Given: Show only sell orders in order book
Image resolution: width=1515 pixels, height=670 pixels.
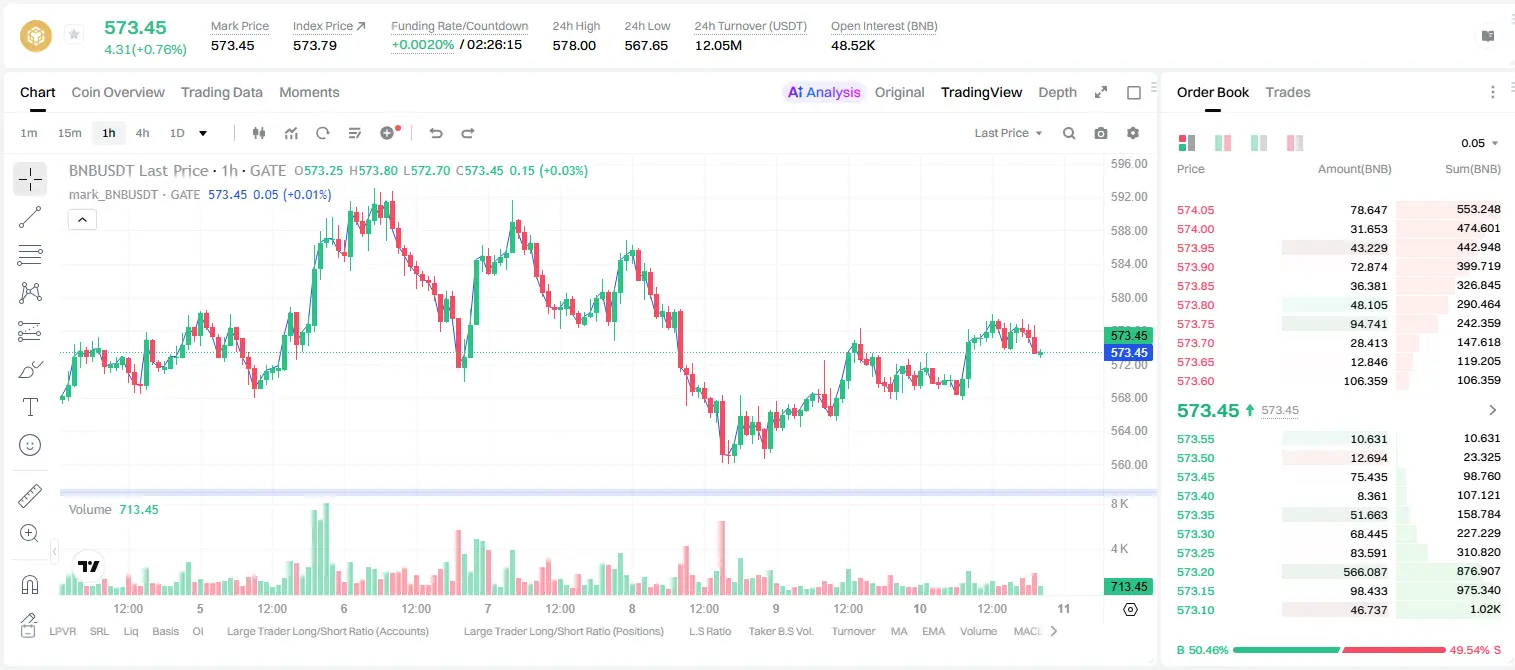Looking at the screenshot, I should [1295, 143].
